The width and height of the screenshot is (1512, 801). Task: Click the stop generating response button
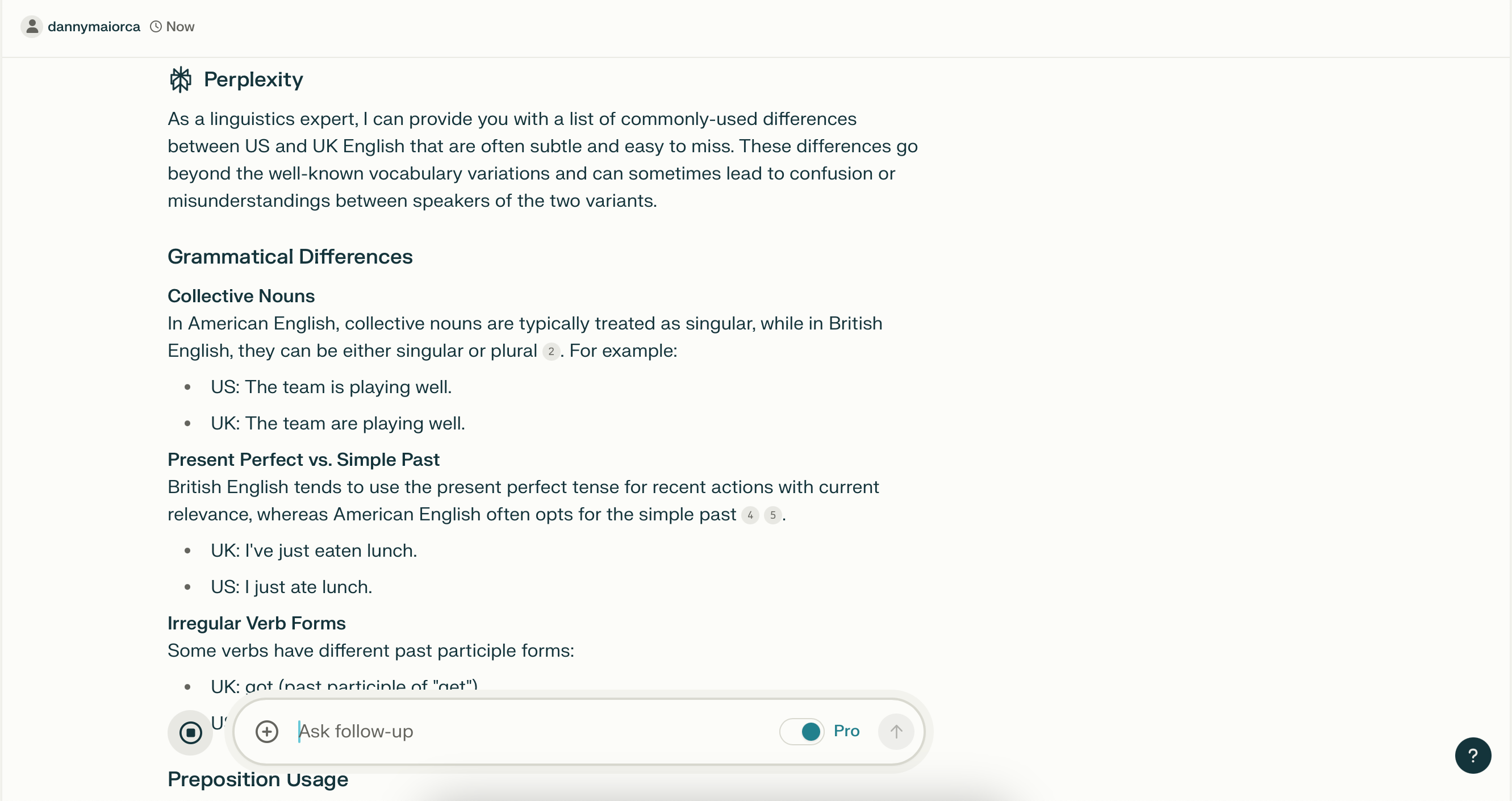click(x=190, y=732)
